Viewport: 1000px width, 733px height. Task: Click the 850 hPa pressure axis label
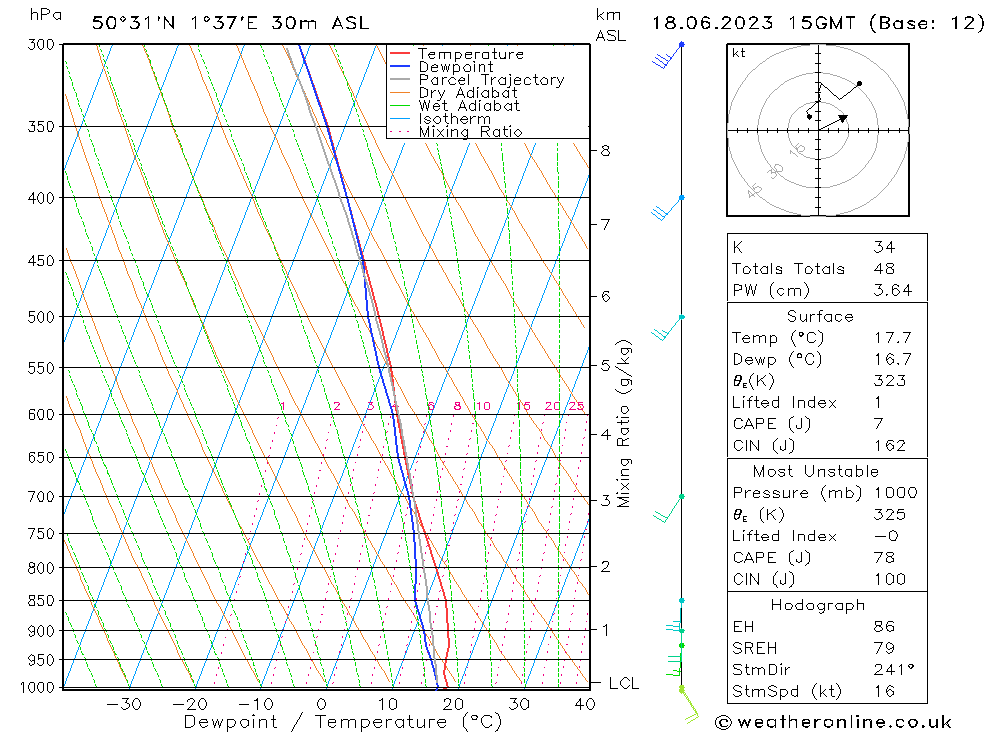coord(41,601)
